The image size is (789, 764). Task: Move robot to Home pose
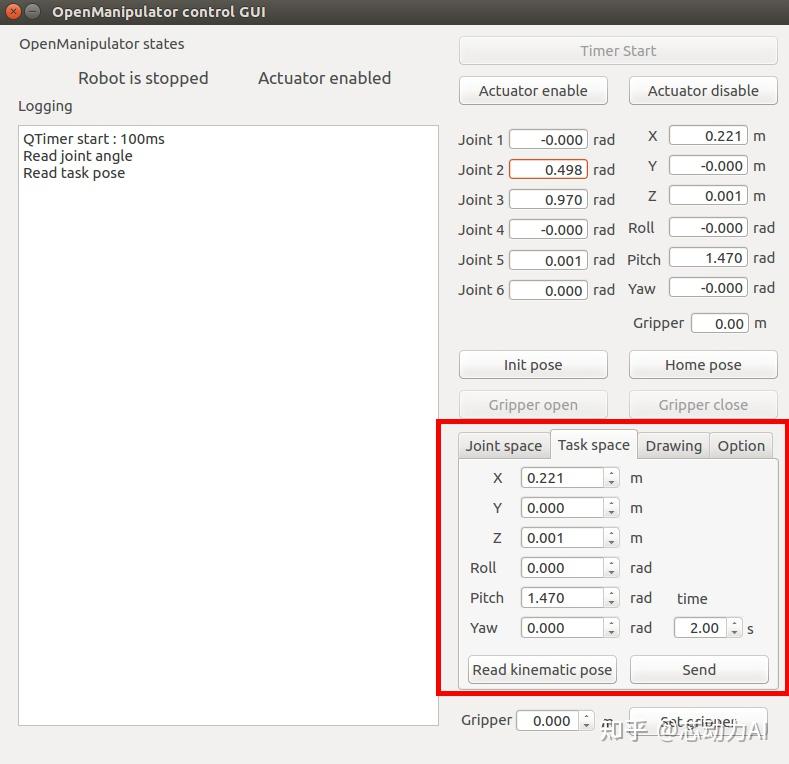pos(703,365)
